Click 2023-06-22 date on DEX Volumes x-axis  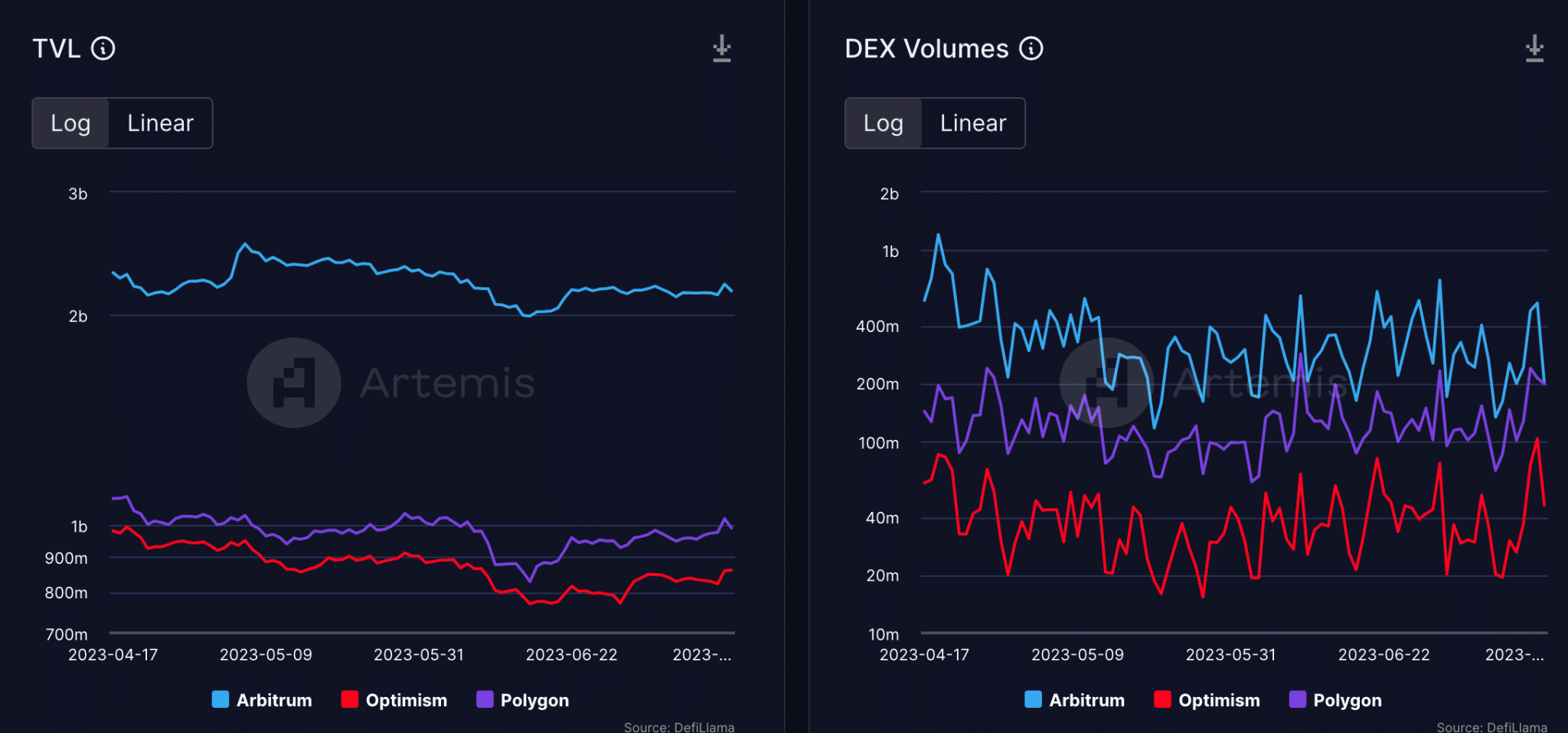[1384, 655]
